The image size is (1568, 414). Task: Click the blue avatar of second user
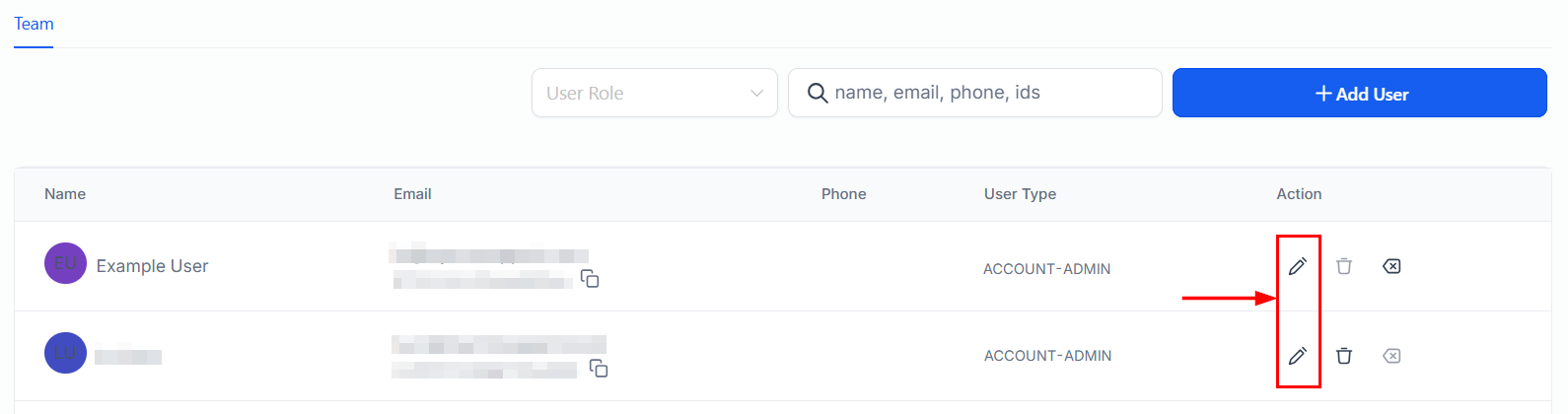[65, 353]
